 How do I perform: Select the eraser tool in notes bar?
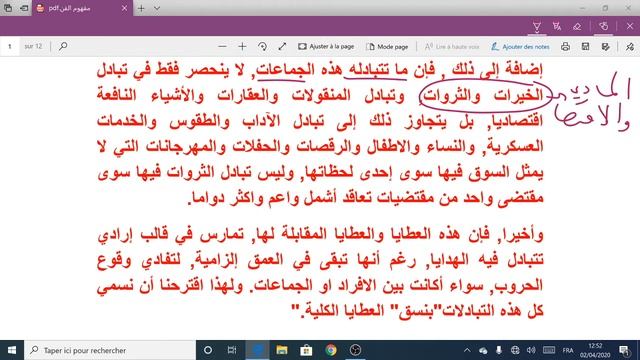(x=577, y=27)
